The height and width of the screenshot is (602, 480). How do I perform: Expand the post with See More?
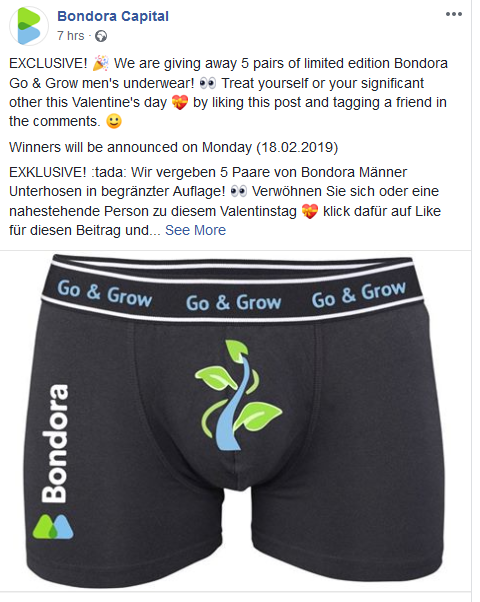click(195, 230)
